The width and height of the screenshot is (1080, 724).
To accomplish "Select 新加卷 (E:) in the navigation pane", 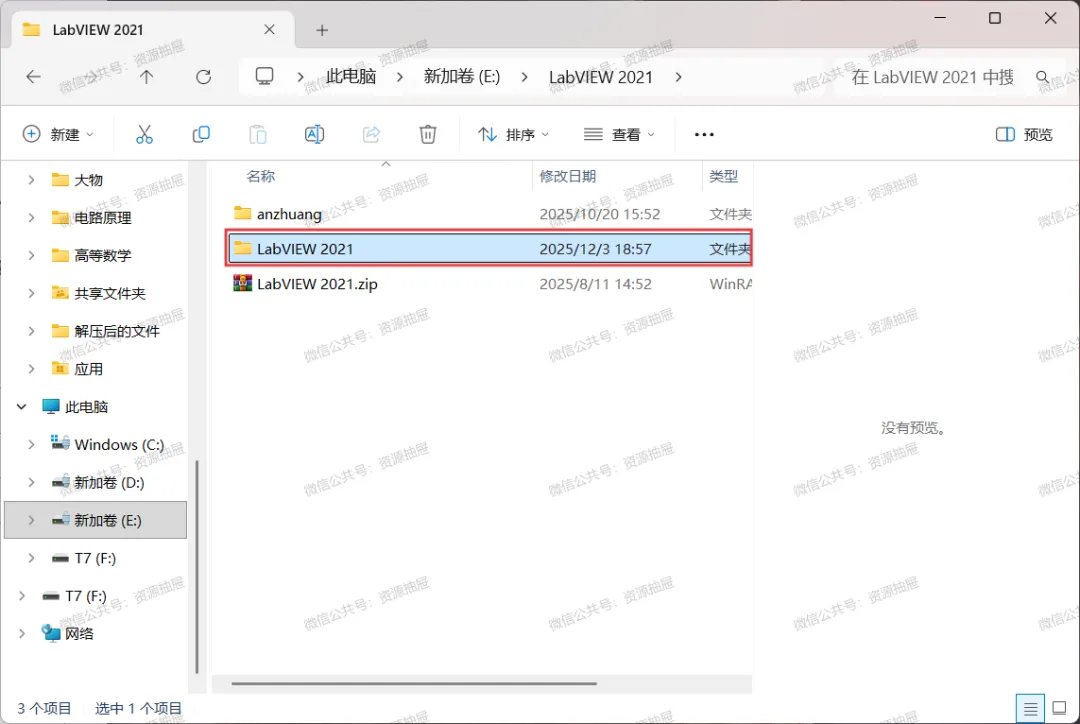I will (96, 520).
